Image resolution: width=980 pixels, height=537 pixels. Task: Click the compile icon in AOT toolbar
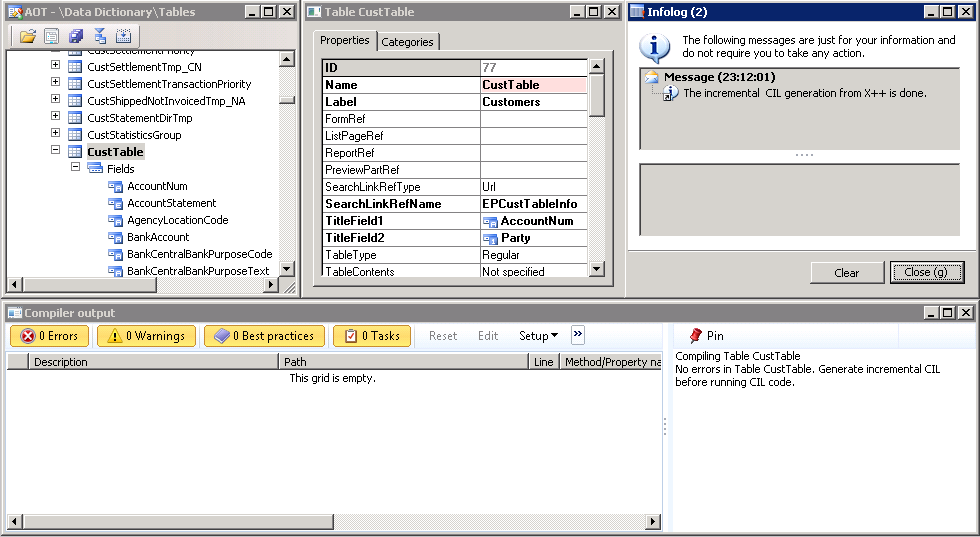100,36
